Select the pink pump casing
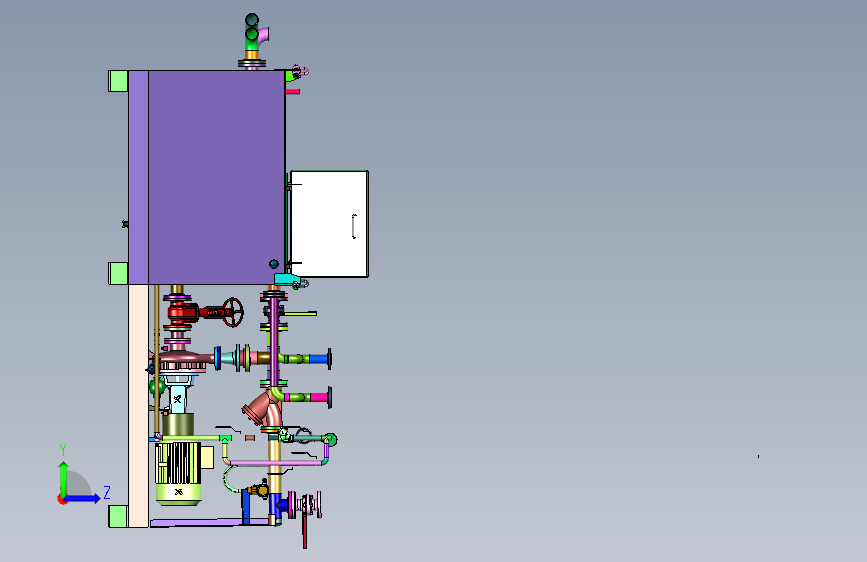 pyautogui.click(x=184, y=360)
